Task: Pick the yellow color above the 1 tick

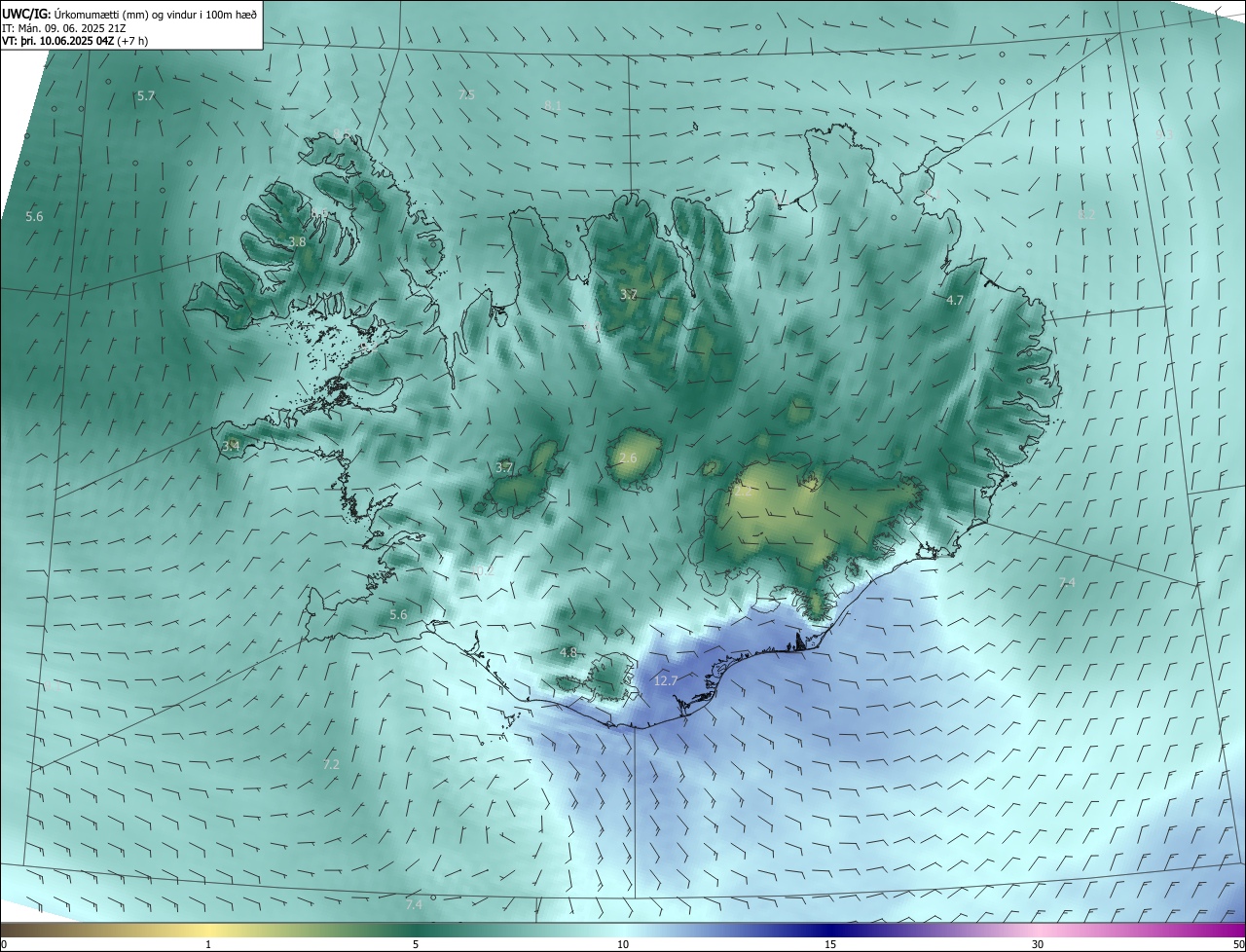Action: pyautogui.click(x=208, y=930)
